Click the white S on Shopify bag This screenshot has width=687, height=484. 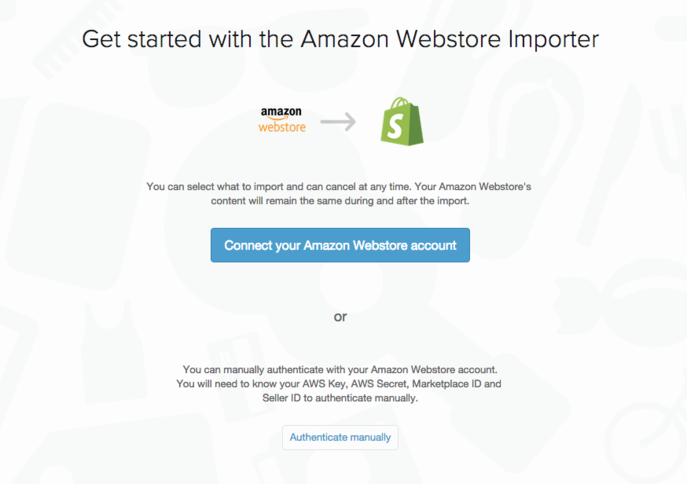click(x=395, y=126)
